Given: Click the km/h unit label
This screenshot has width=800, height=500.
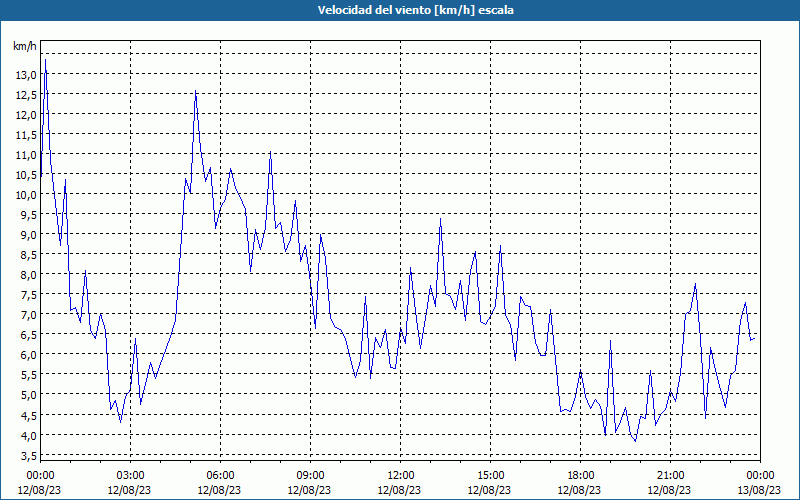Looking at the screenshot, I should coord(24,46).
